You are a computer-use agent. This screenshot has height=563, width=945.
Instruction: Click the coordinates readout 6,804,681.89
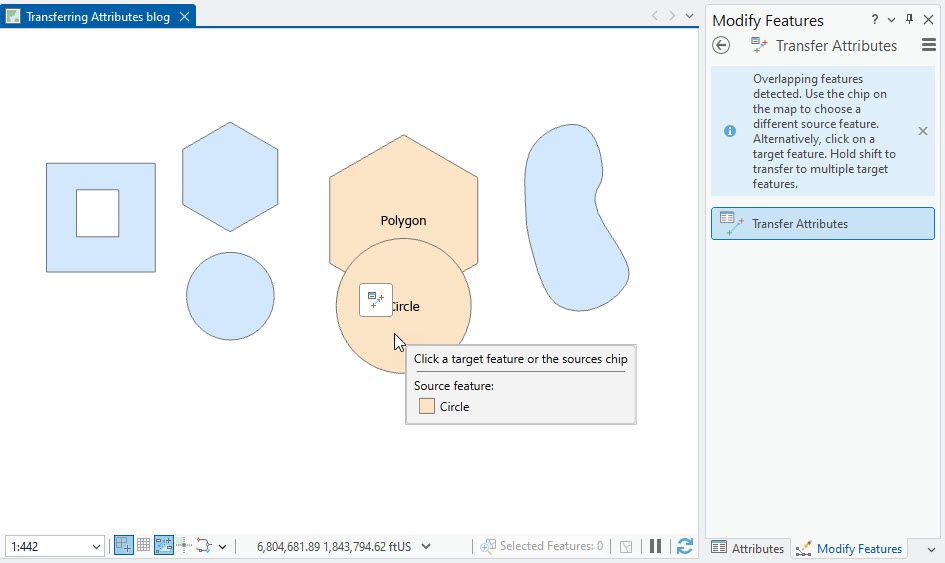pyautogui.click(x=334, y=547)
